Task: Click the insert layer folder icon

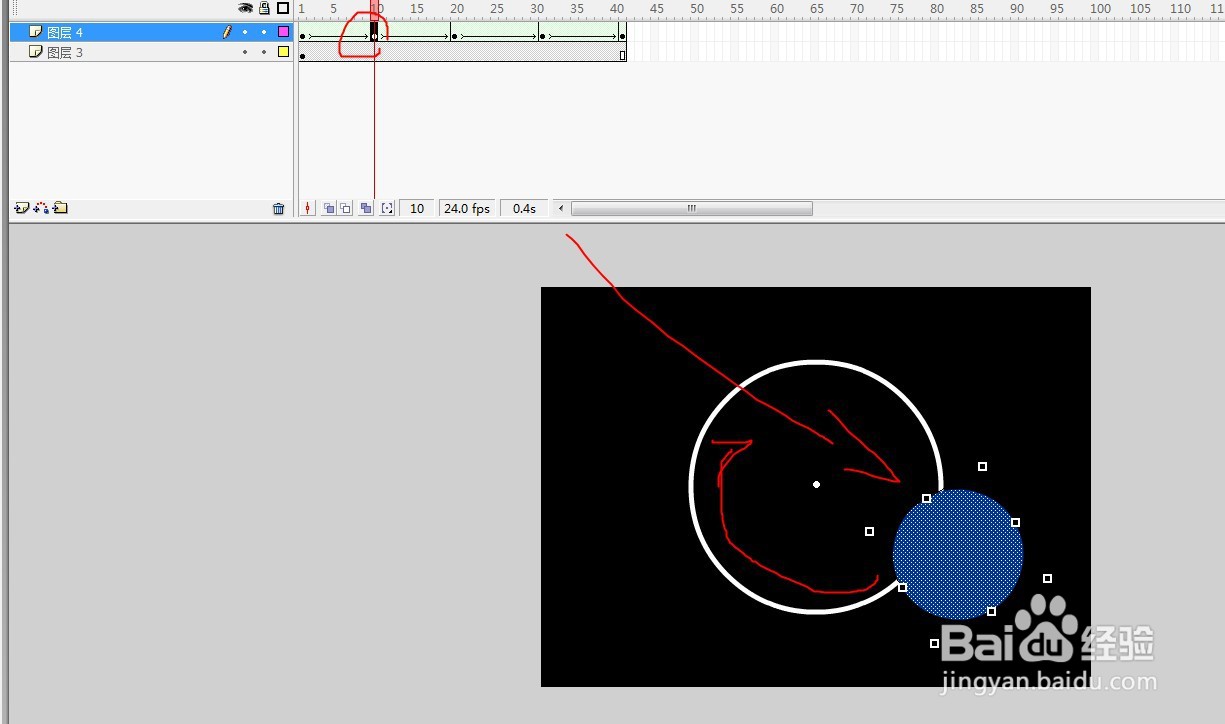Action: pyautogui.click(x=61, y=208)
